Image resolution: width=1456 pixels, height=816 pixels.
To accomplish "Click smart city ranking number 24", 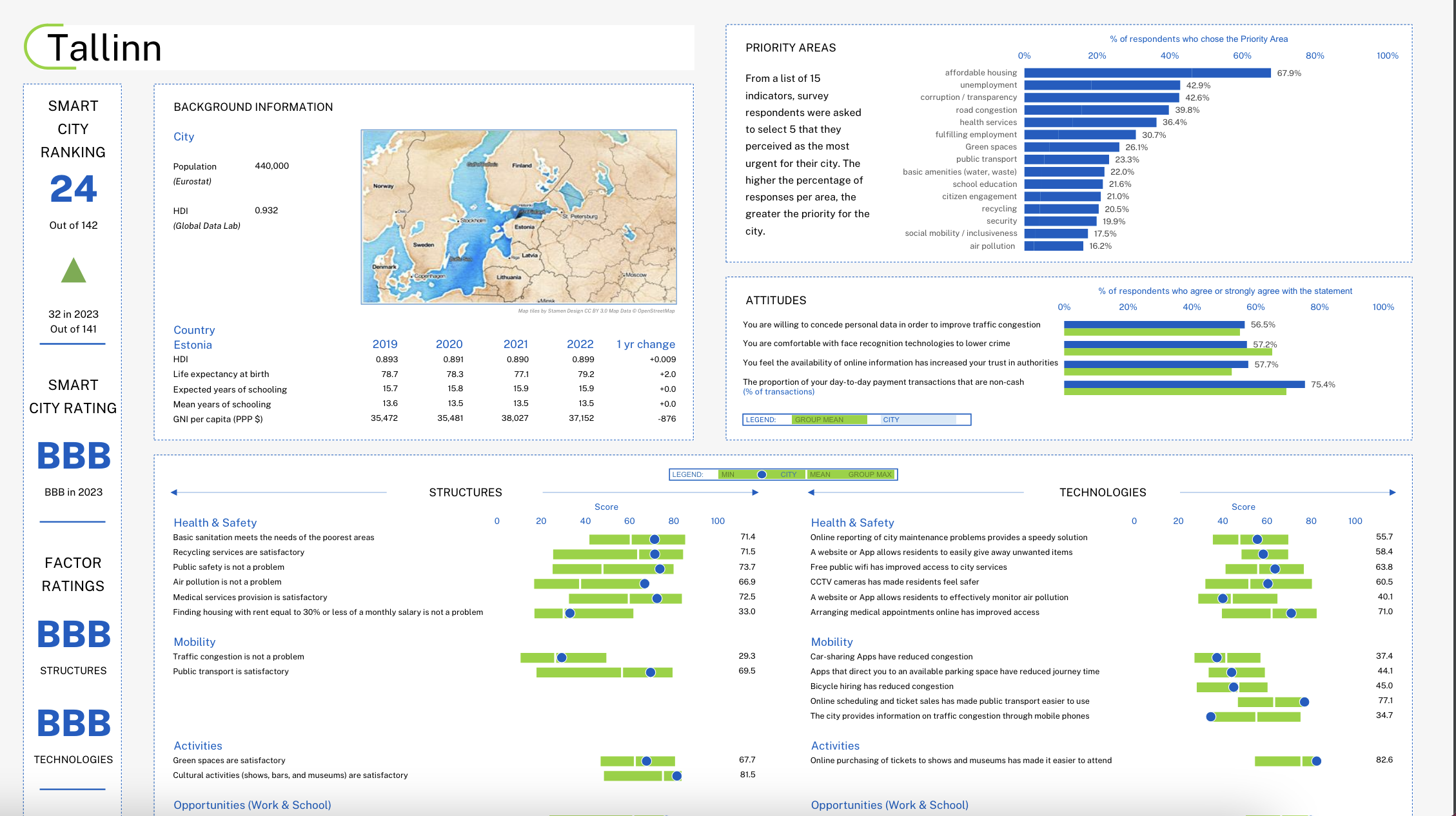I will pyautogui.click(x=74, y=189).
